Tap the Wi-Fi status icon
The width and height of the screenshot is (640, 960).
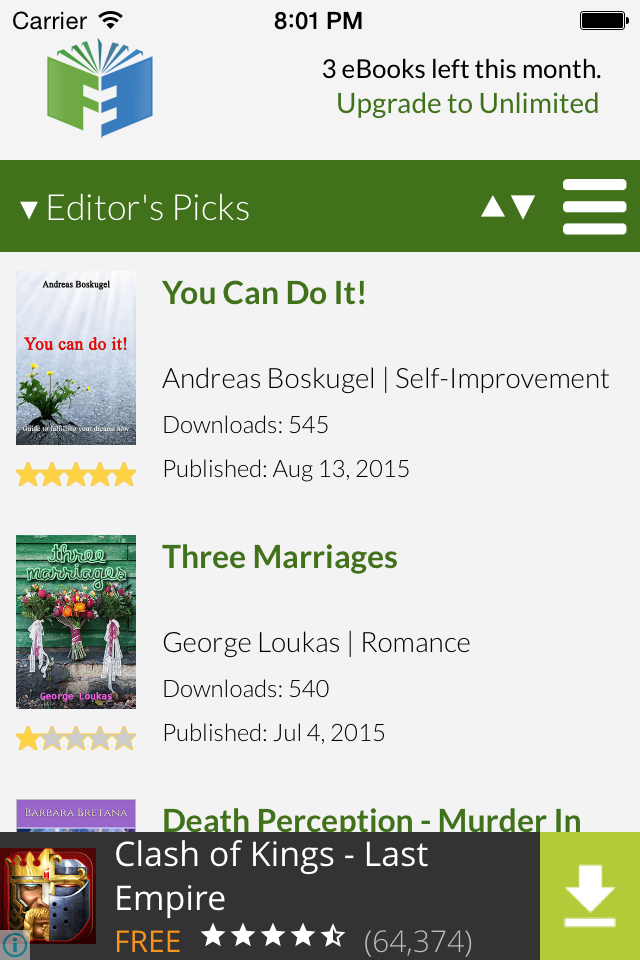point(111,20)
